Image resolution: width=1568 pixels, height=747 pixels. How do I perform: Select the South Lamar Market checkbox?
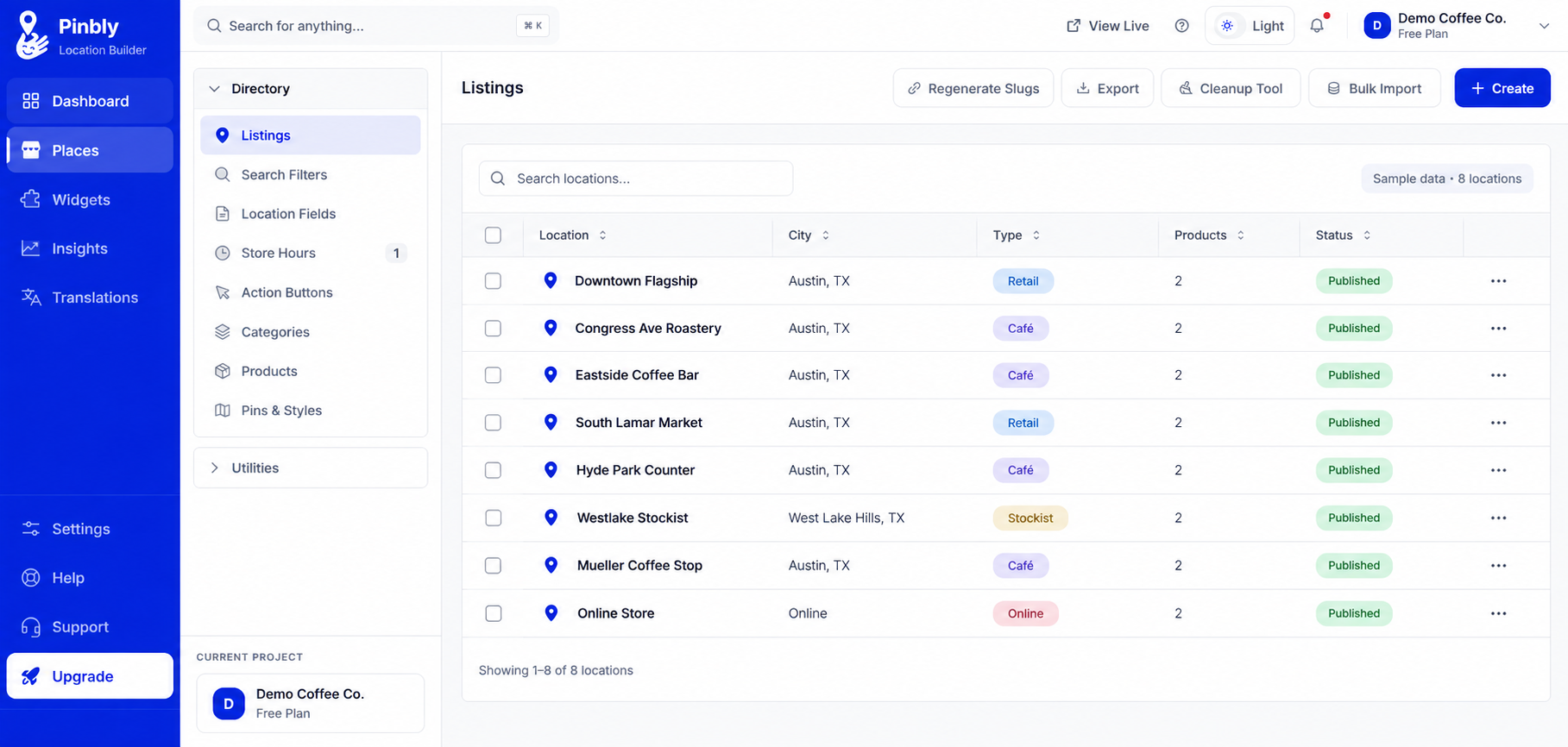tap(493, 423)
